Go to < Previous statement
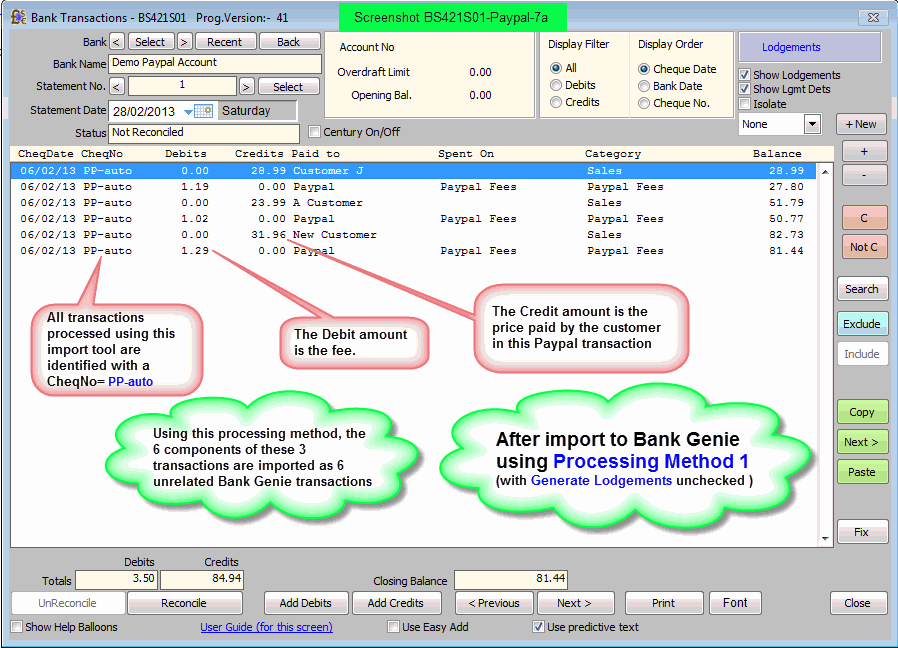The image size is (898, 648). (494, 603)
